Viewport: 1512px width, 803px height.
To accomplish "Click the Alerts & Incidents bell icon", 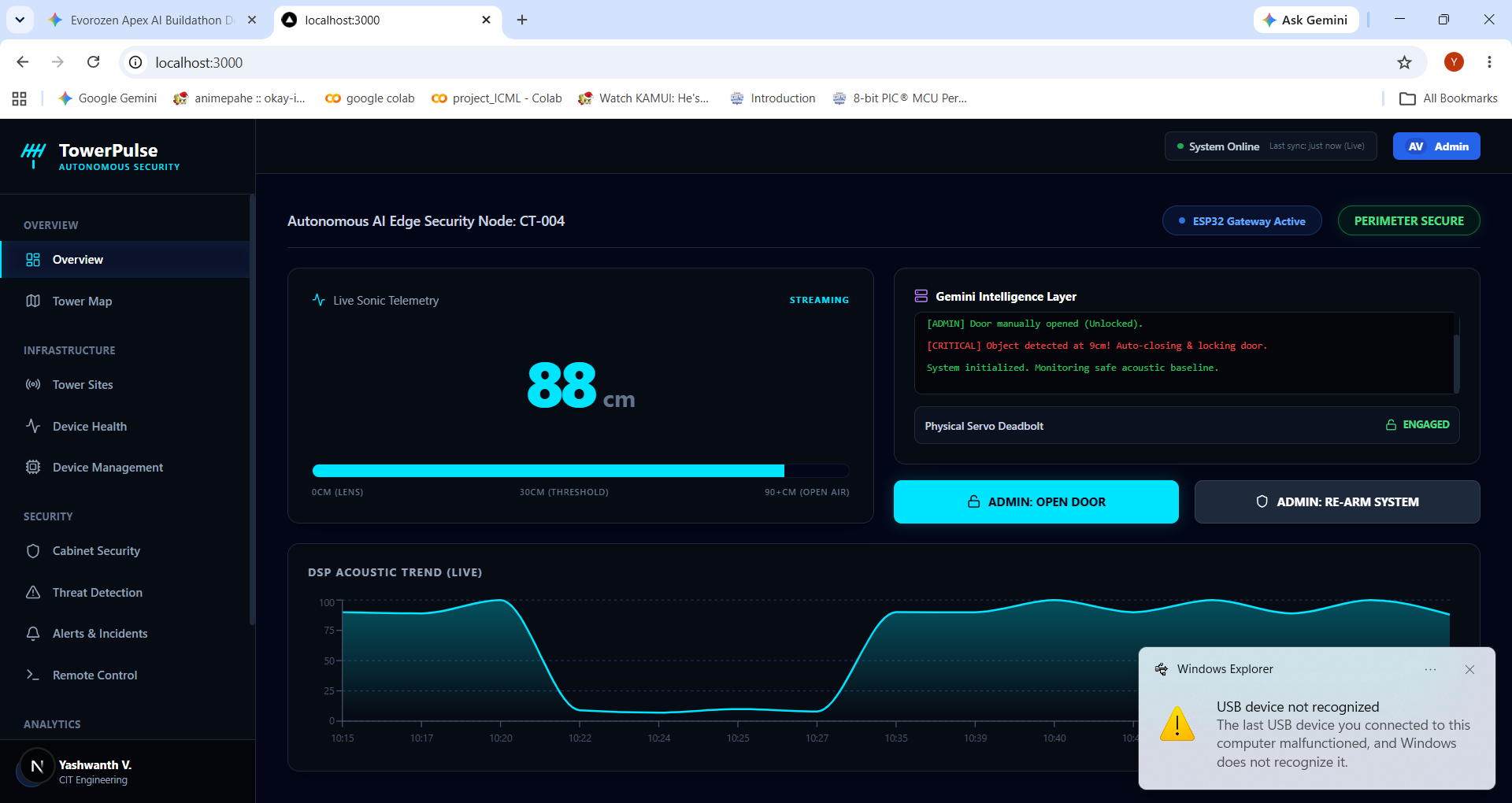I will 33,634.
